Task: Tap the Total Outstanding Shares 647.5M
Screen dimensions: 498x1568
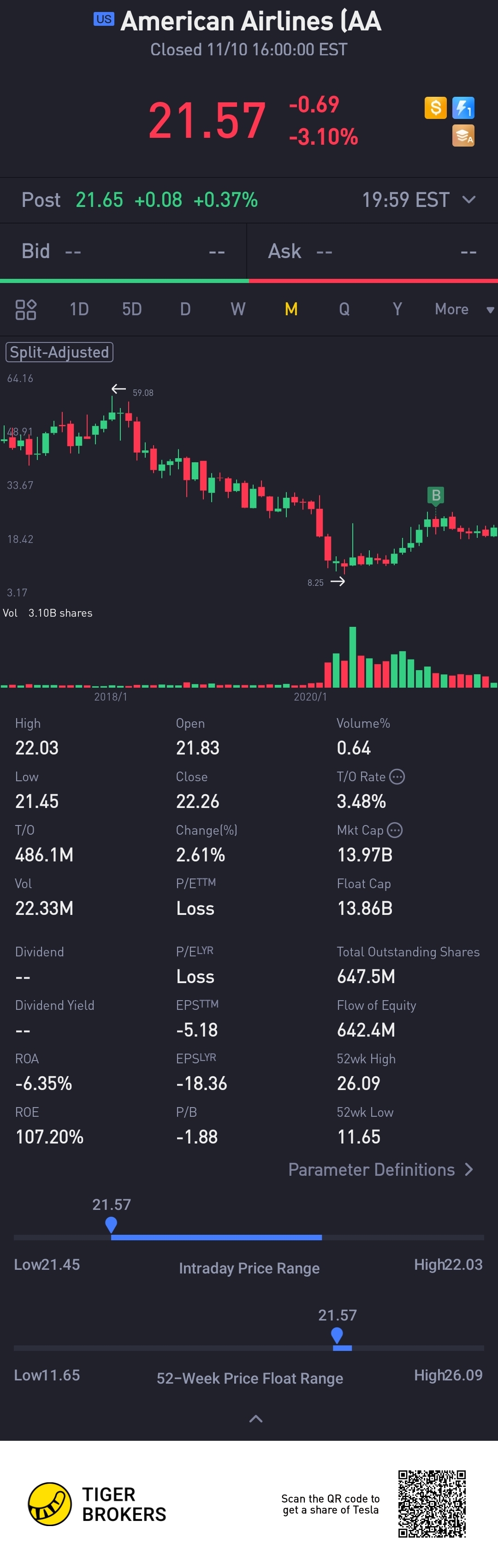Action: (366, 976)
